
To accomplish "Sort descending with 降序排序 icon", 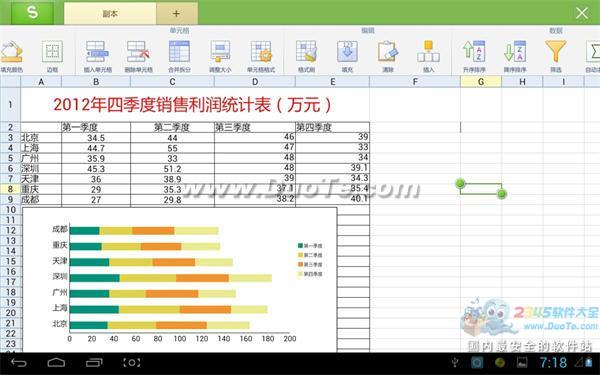I will pyautogui.click(x=515, y=56).
